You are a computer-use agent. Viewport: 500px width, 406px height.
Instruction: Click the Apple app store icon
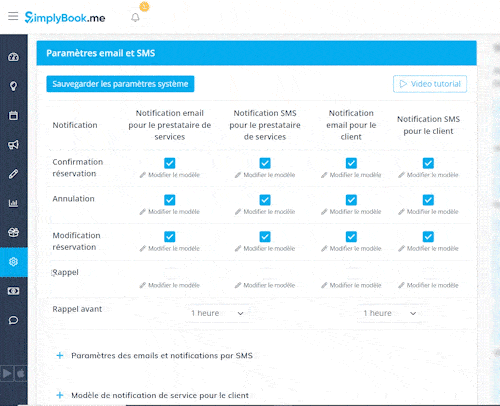pos(21,373)
